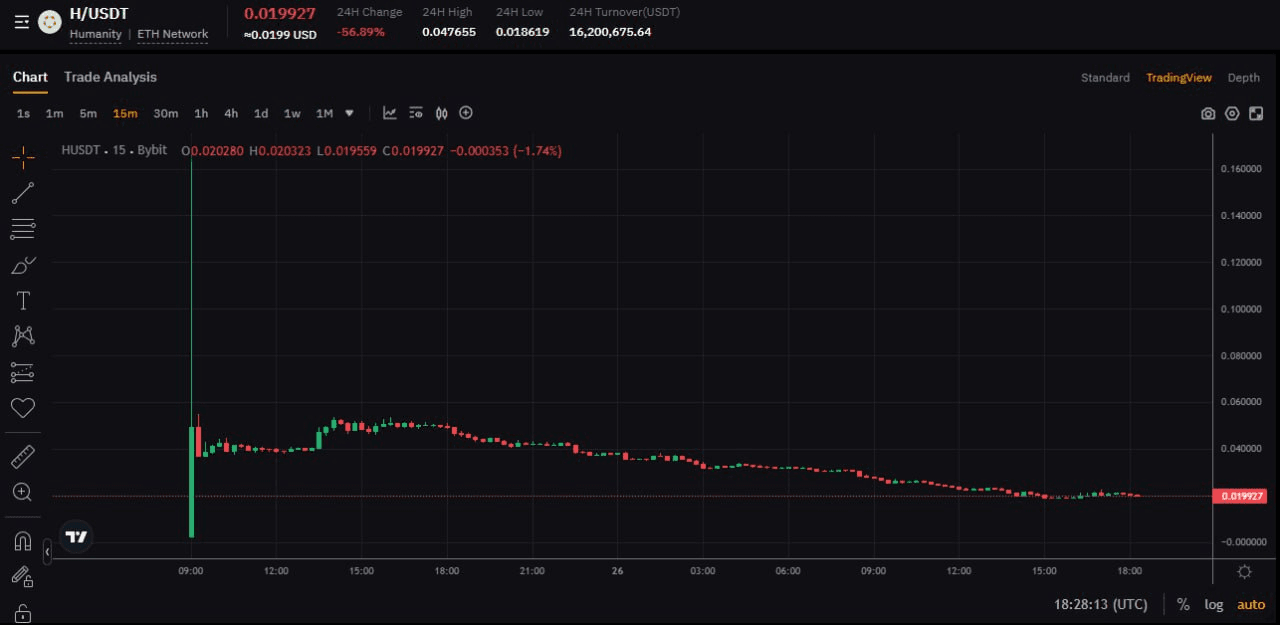Open chart settings gear hexagon icon
The image size is (1280, 625).
coord(1232,114)
